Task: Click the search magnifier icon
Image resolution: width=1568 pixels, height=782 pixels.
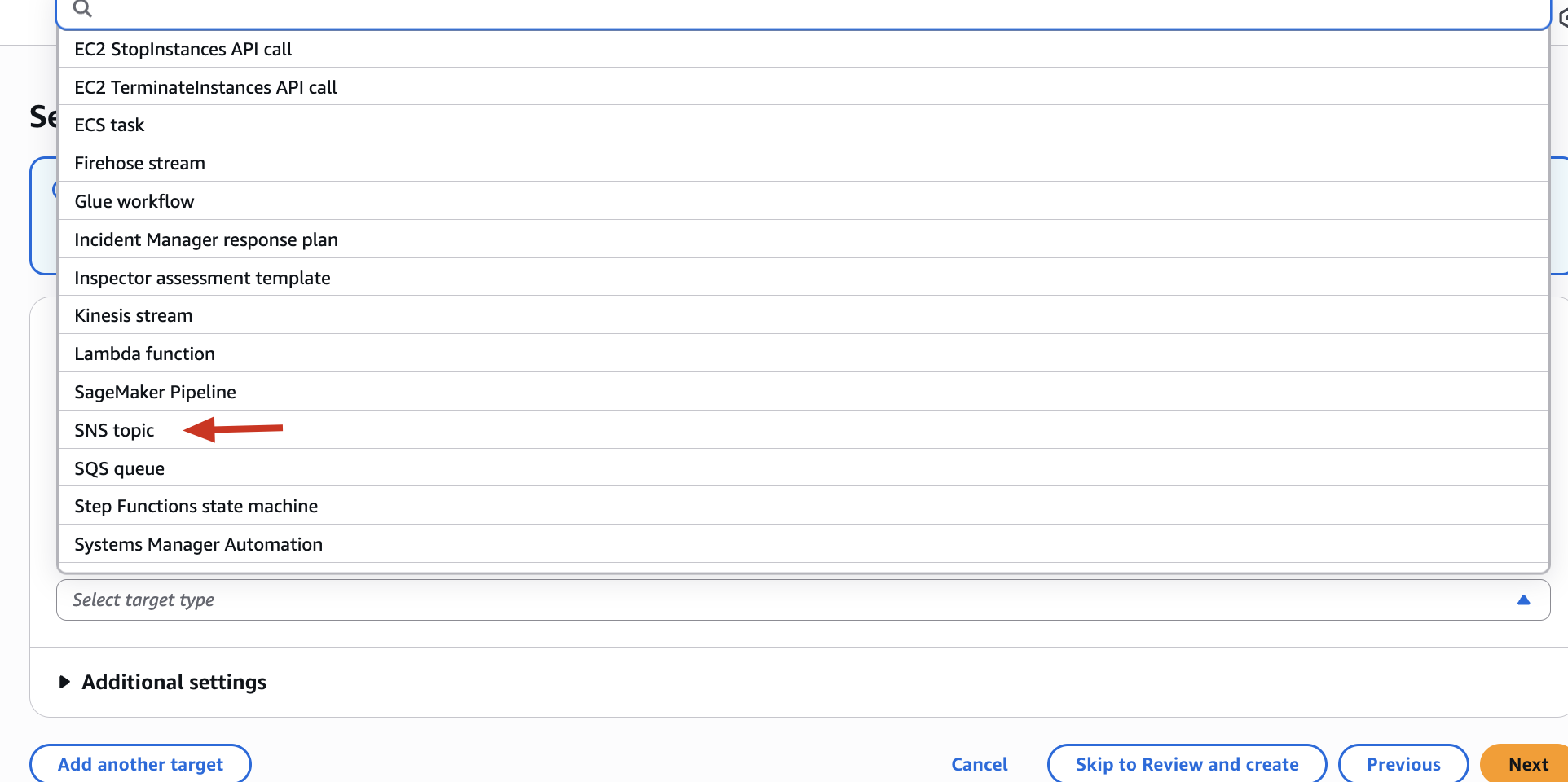Action: (x=82, y=9)
